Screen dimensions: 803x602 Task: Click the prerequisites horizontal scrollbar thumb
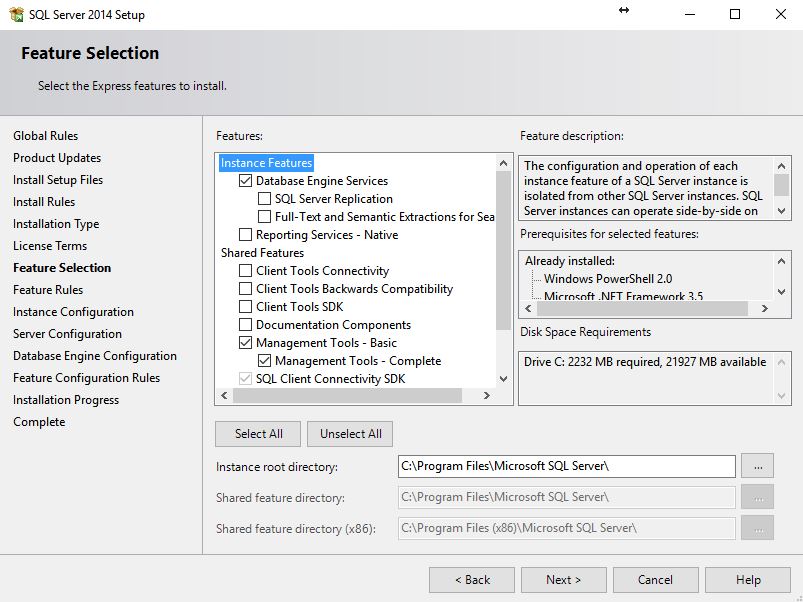pos(642,308)
